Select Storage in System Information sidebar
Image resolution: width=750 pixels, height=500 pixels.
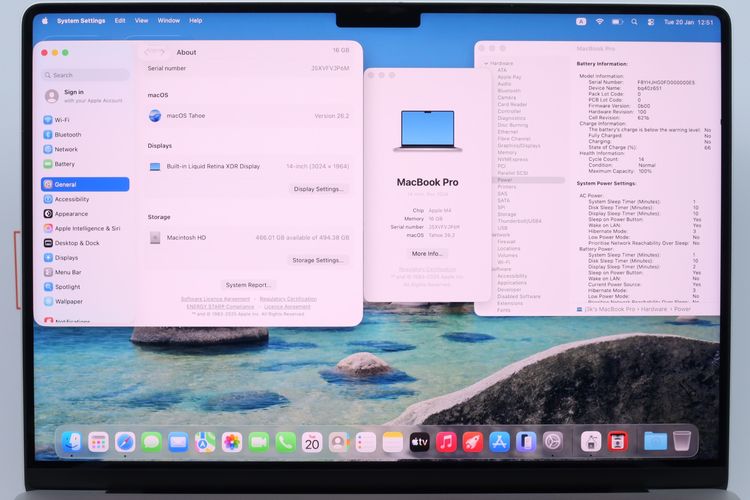507,214
